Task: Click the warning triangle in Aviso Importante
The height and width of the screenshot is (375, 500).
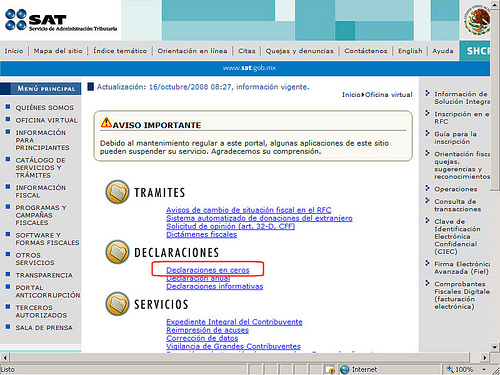Action: (x=106, y=122)
